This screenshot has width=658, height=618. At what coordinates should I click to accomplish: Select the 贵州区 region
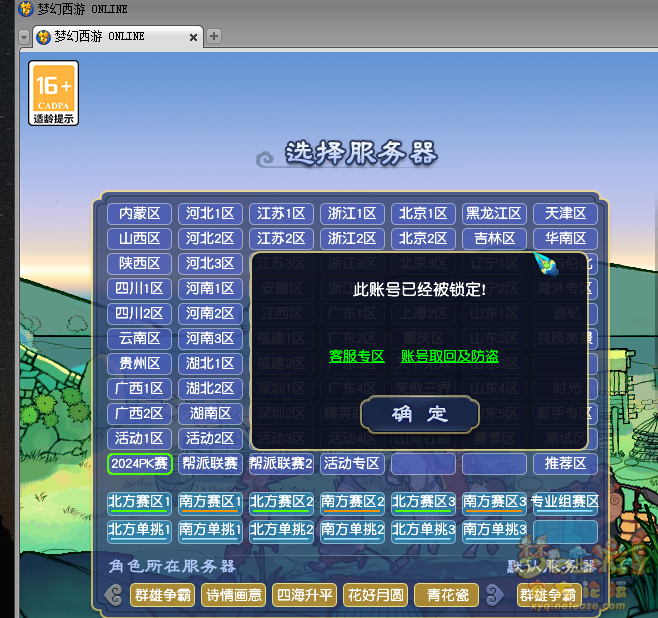point(139,363)
